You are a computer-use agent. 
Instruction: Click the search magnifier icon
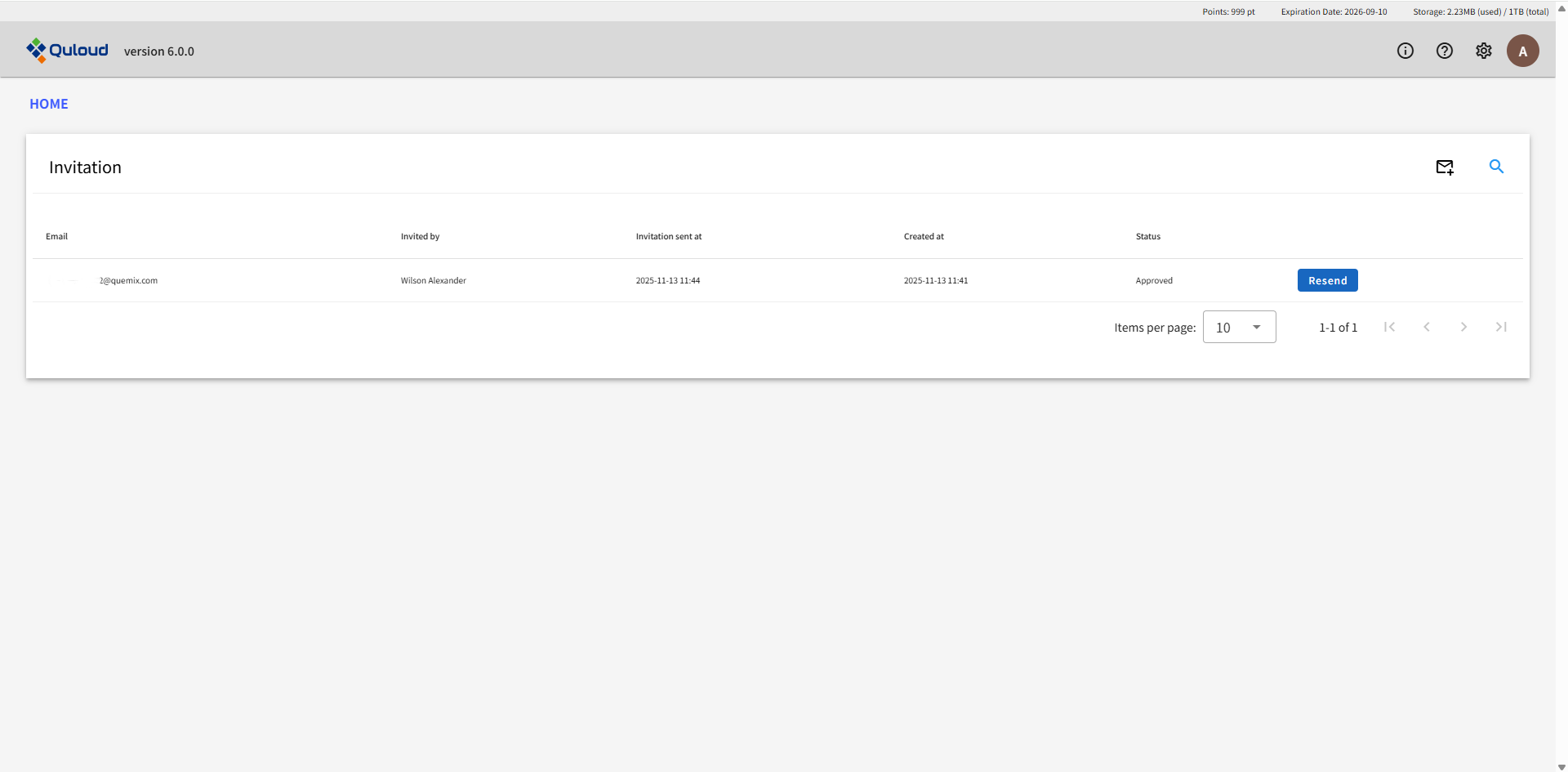[1496, 167]
